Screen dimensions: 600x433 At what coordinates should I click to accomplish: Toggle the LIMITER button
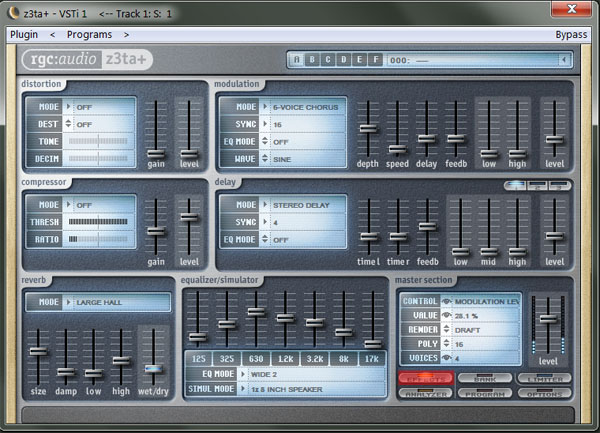(545, 378)
